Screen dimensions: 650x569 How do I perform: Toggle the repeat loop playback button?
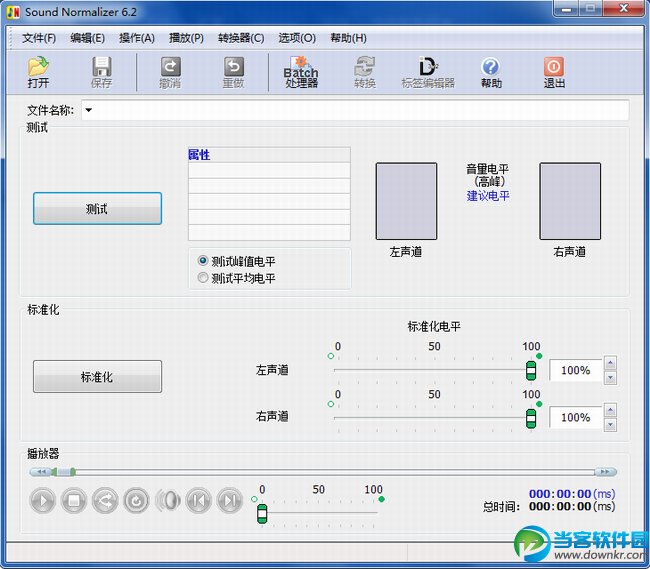(x=136, y=501)
